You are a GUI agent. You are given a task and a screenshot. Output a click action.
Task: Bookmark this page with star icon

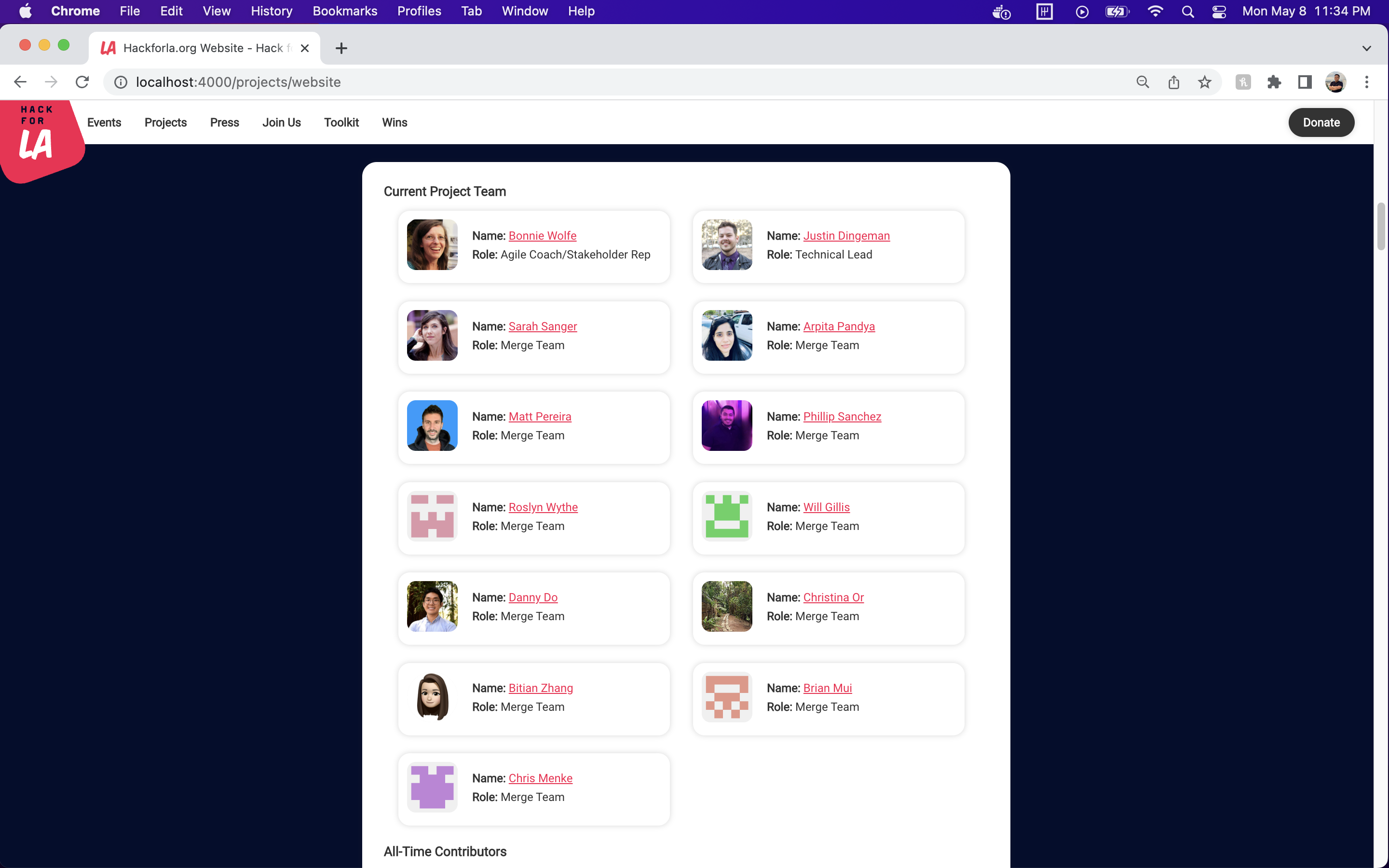[x=1204, y=82]
